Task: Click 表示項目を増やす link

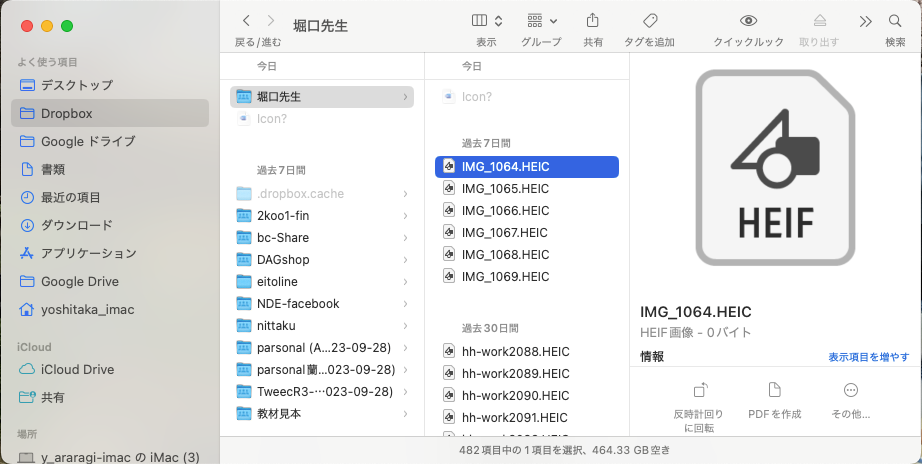Action: click(868, 357)
